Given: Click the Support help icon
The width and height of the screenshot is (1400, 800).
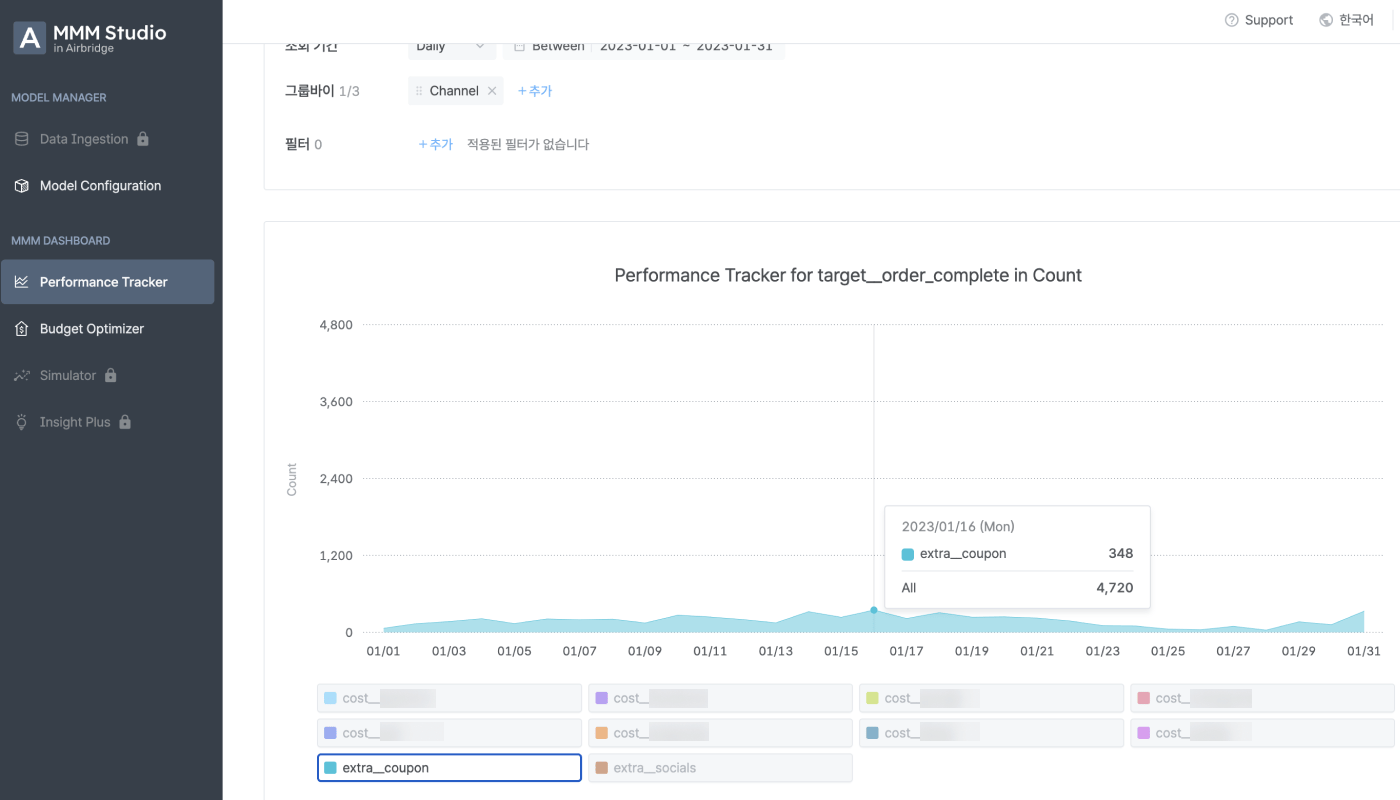Looking at the screenshot, I should tap(1231, 20).
